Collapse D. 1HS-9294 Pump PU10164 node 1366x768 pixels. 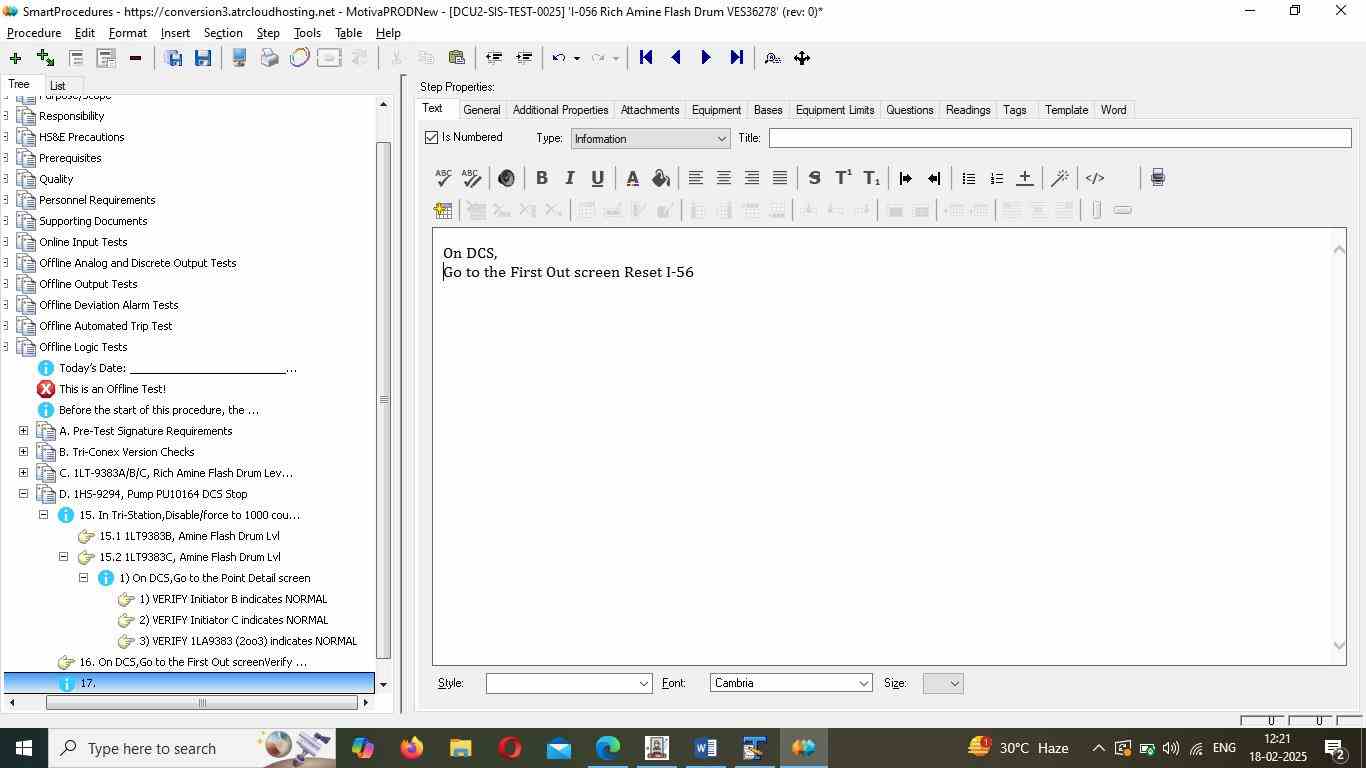click(24, 494)
